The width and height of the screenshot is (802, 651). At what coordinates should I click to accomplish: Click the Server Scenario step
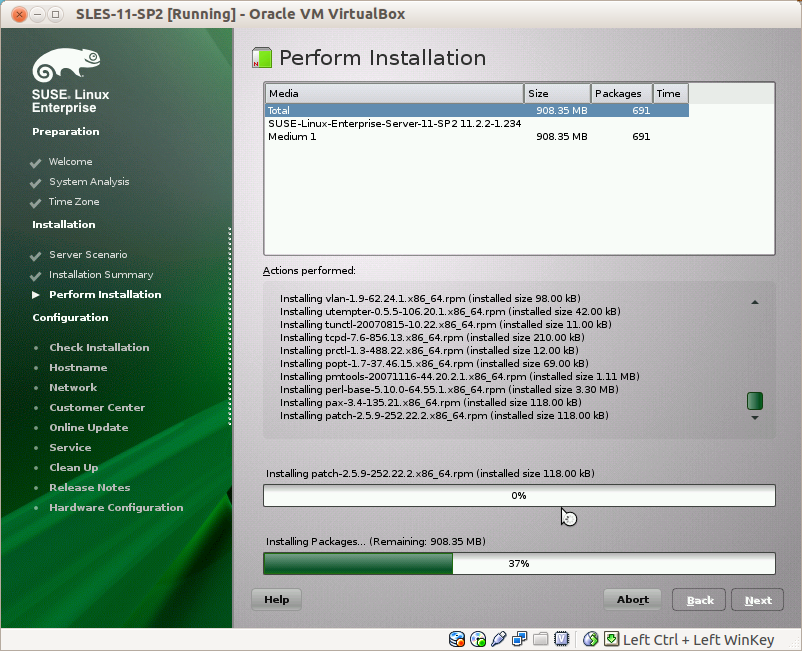88,255
